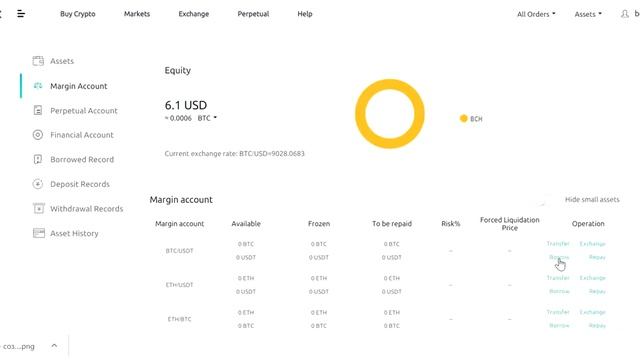Select Perpetual Account in sidebar
The height and width of the screenshot is (360, 640).
pyautogui.click(x=84, y=111)
